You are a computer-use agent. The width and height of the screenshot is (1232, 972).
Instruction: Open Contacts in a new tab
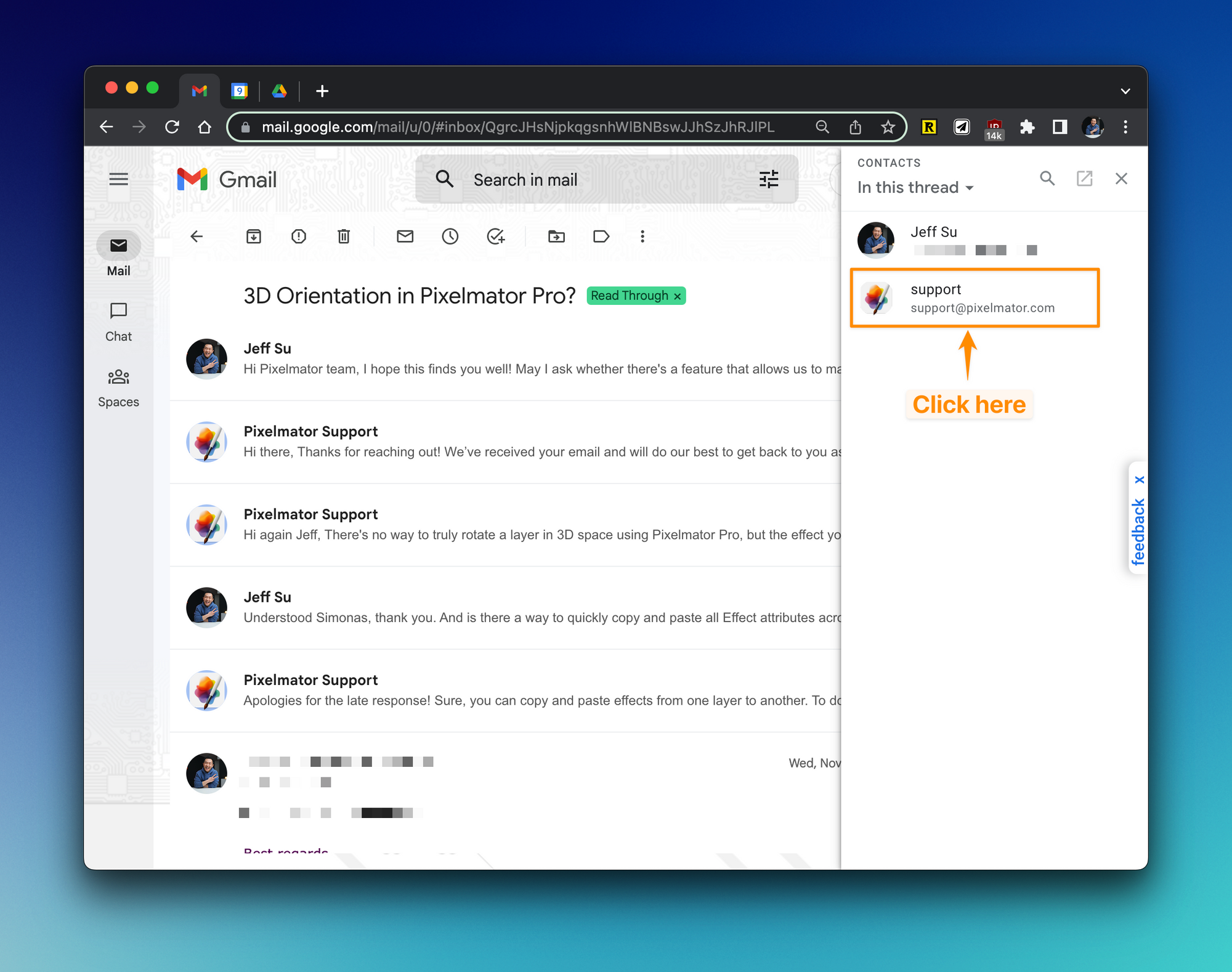click(1084, 179)
